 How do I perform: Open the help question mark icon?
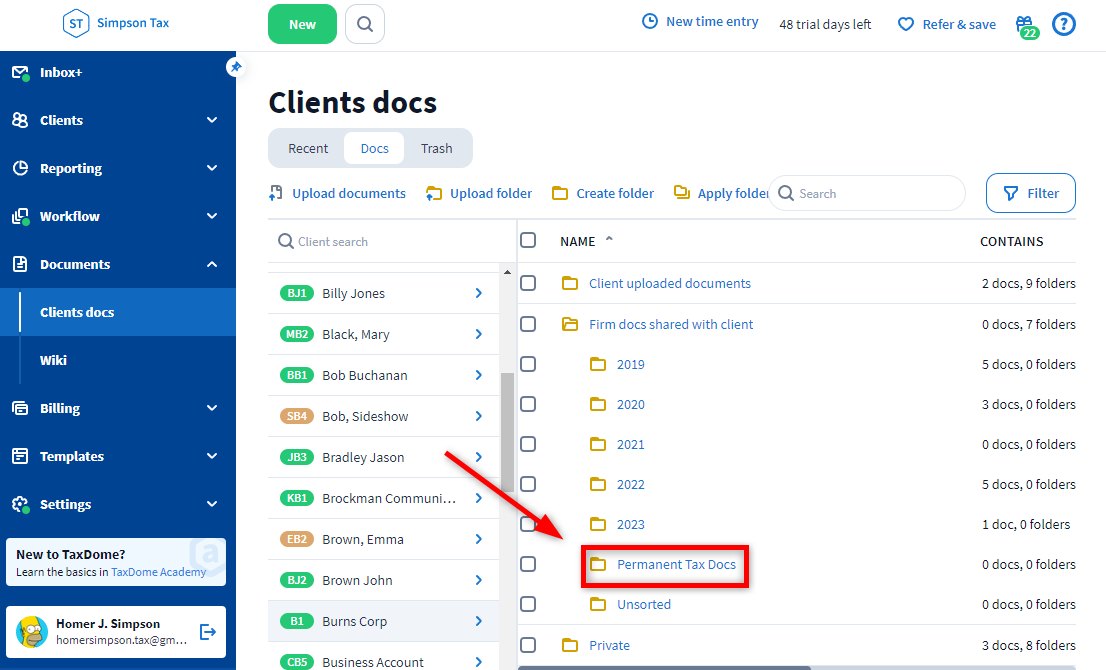click(1064, 24)
